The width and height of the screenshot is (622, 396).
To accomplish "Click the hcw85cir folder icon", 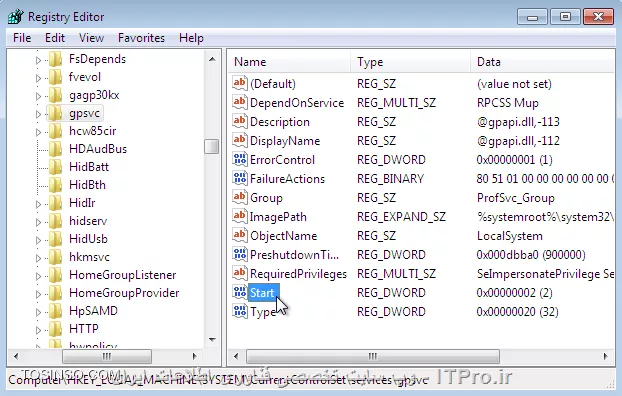I will click(56, 131).
